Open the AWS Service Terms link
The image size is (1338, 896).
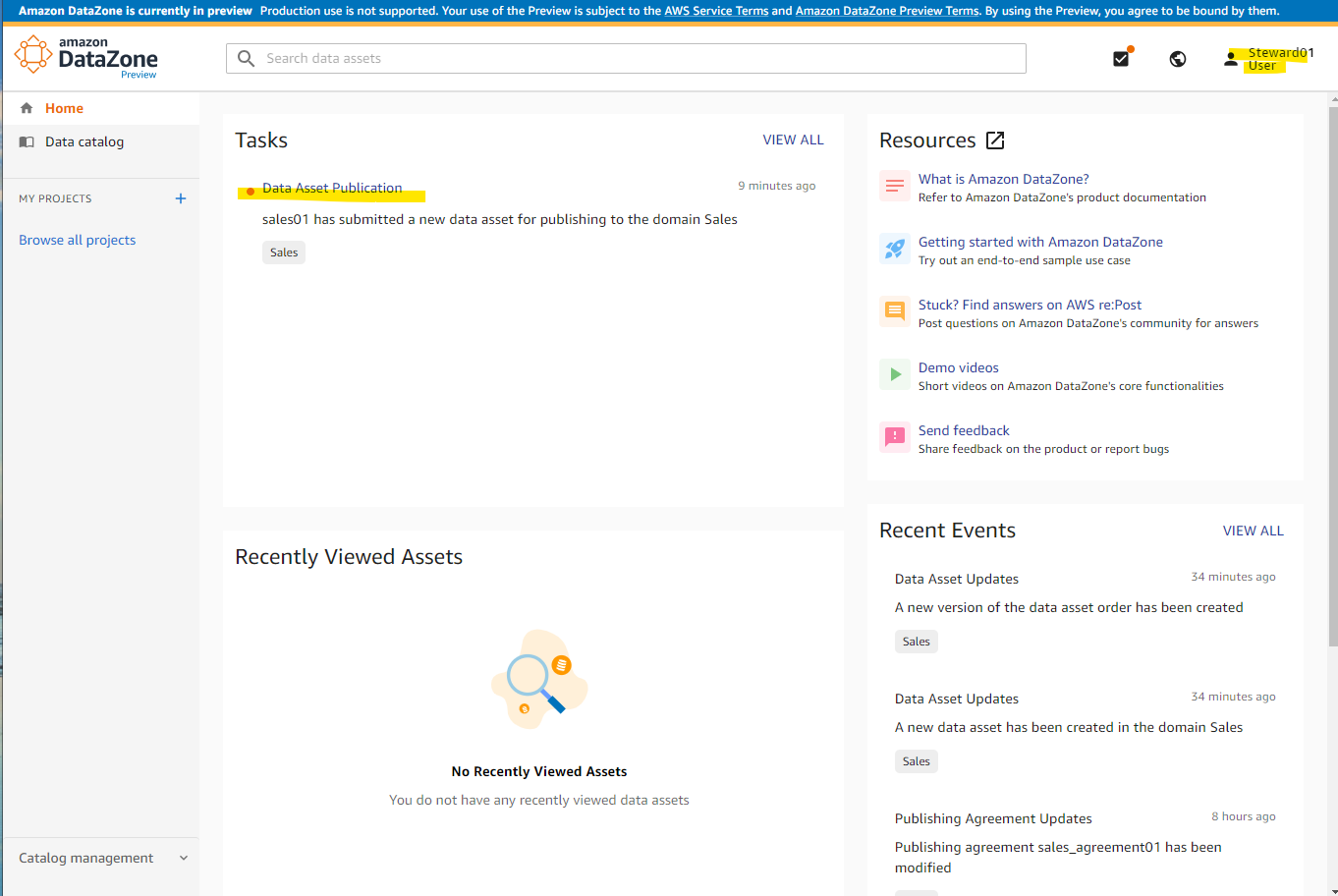coord(716,11)
